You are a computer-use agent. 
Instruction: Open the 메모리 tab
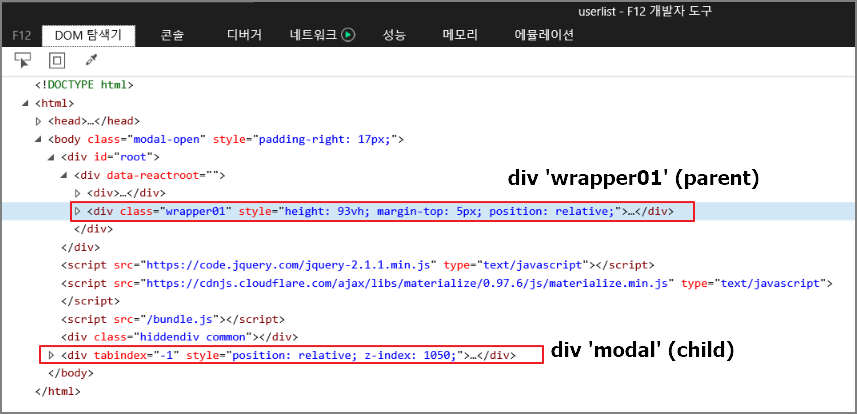(x=460, y=36)
